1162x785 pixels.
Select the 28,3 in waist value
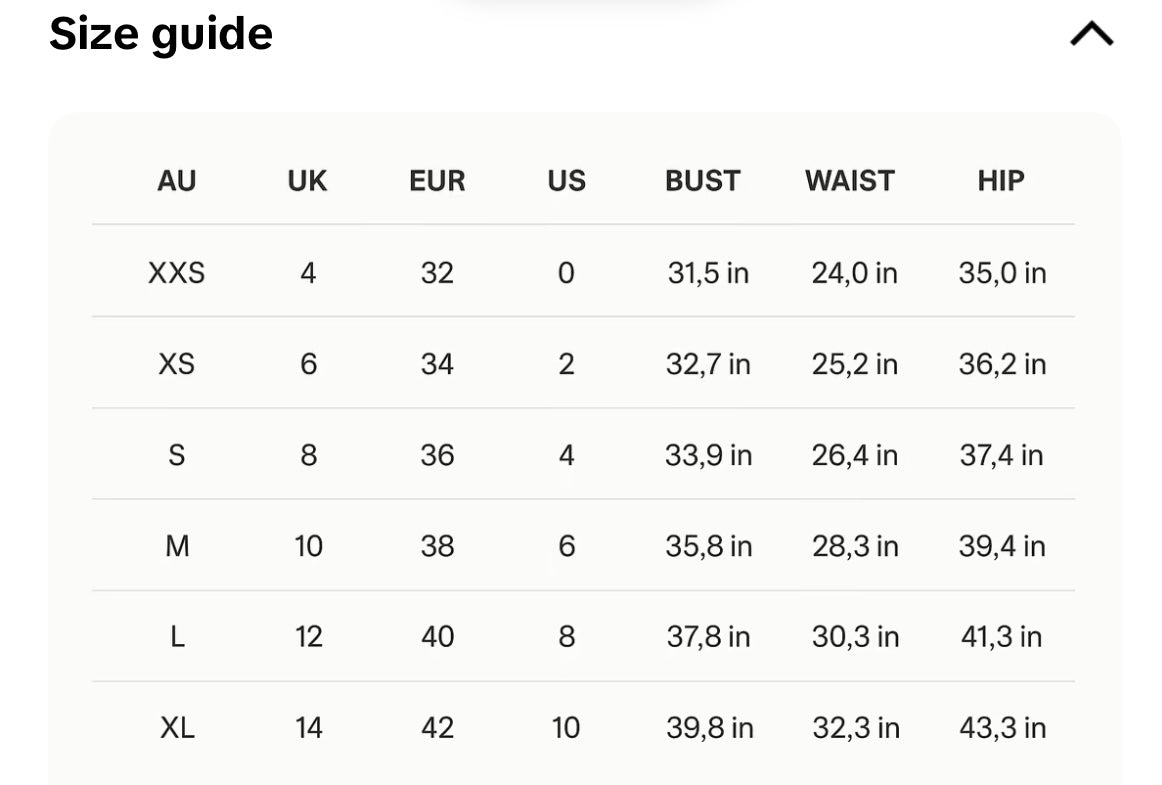(x=855, y=546)
